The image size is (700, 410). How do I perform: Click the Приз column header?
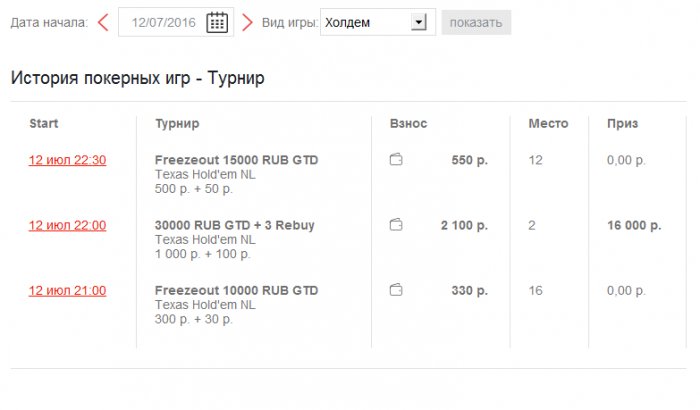click(622, 123)
